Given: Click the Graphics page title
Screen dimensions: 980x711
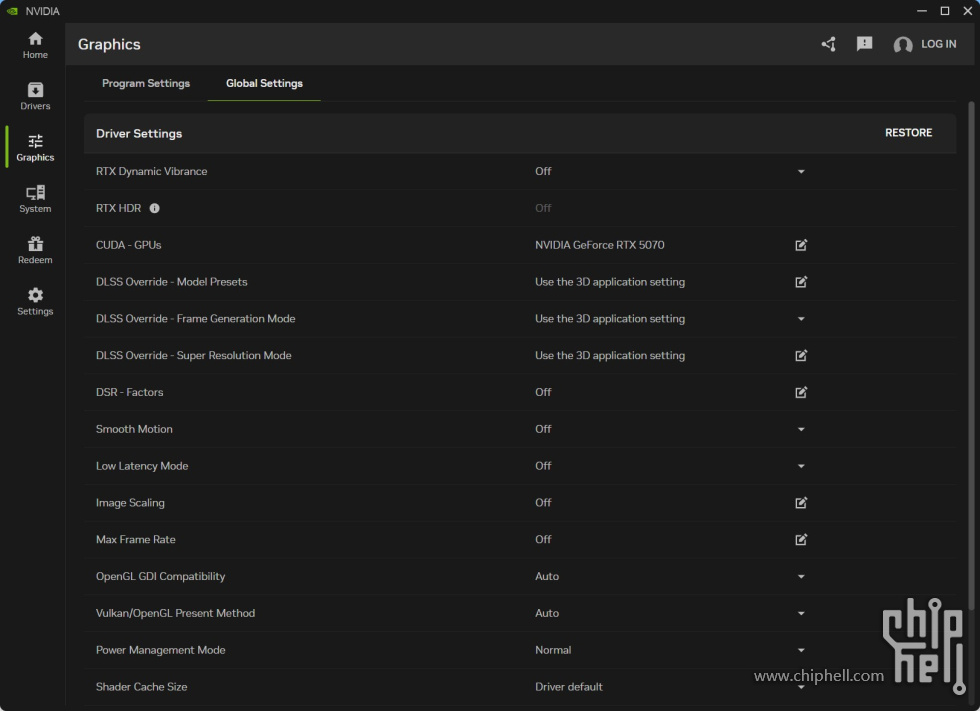Looking at the screenshot, I should 109,44.
